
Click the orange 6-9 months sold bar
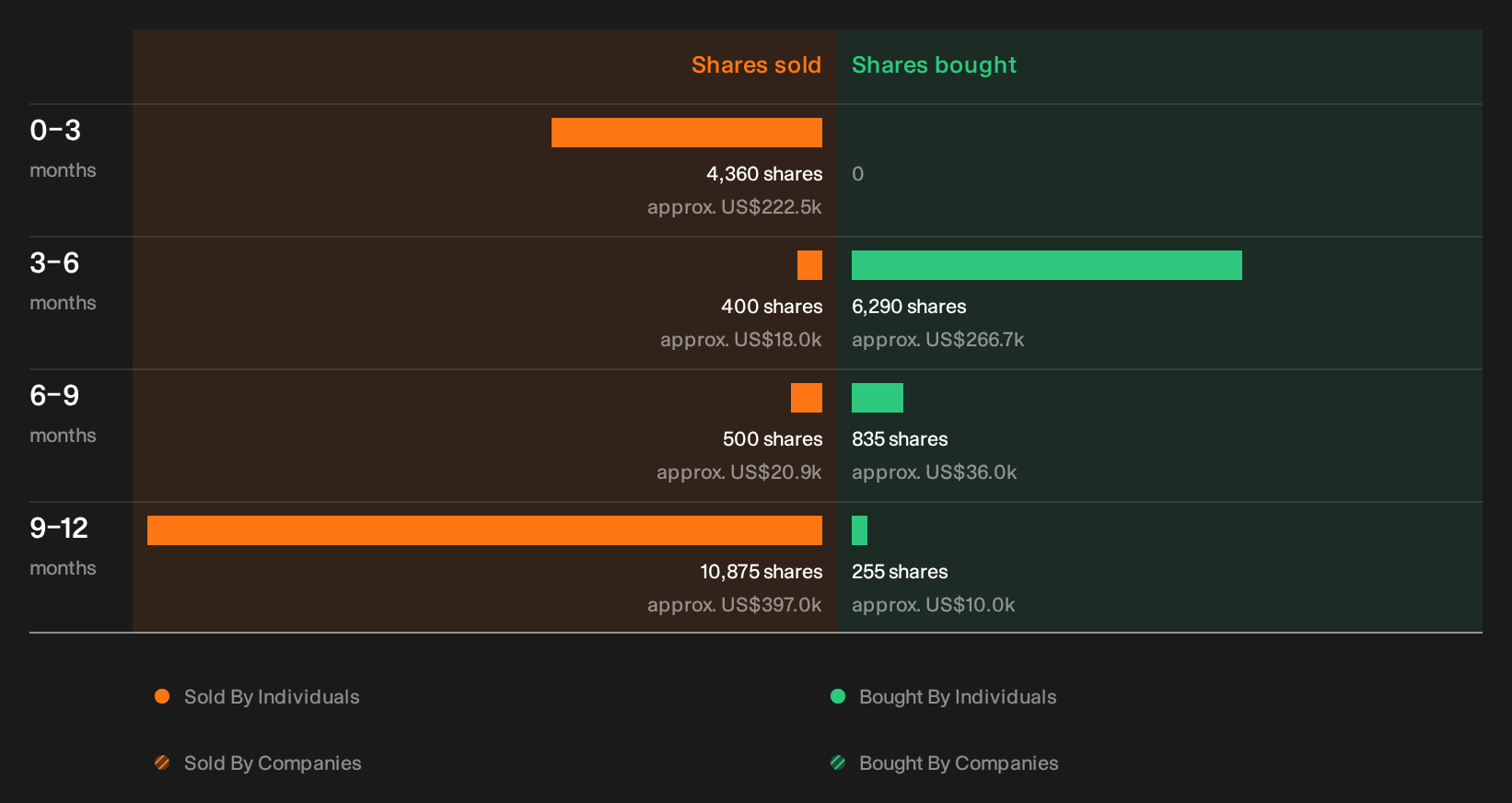click(x=807, y=398)
